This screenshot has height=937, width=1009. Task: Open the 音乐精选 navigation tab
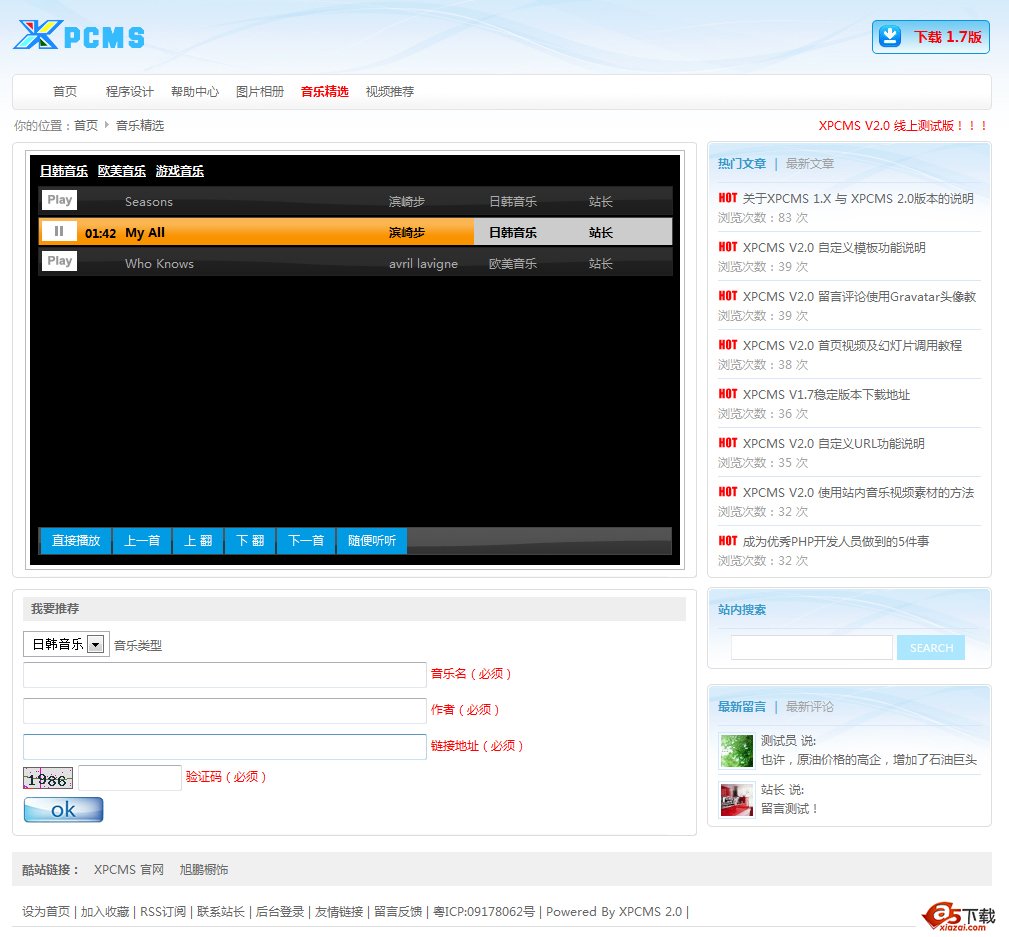(324, 91)
